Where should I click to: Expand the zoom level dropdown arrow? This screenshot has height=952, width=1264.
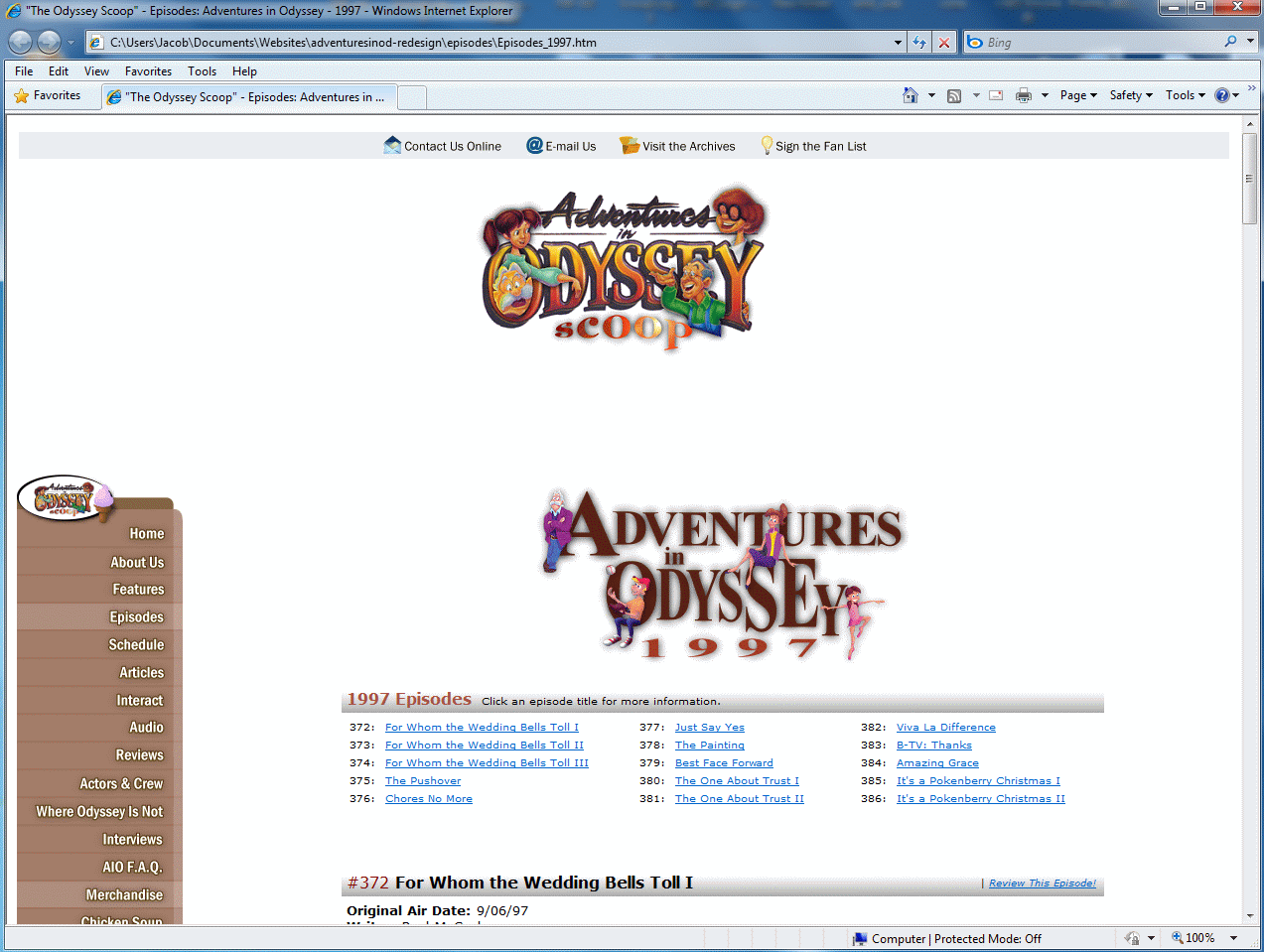pyautogui.click(x=1233, y=938)
